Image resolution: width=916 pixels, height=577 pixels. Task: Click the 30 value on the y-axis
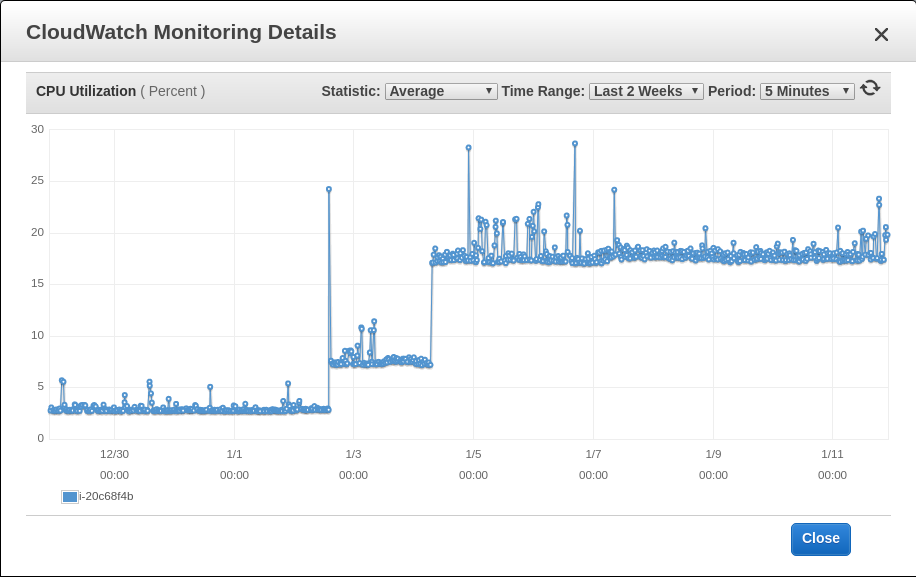pyautogui.click(x=37, y=129)
